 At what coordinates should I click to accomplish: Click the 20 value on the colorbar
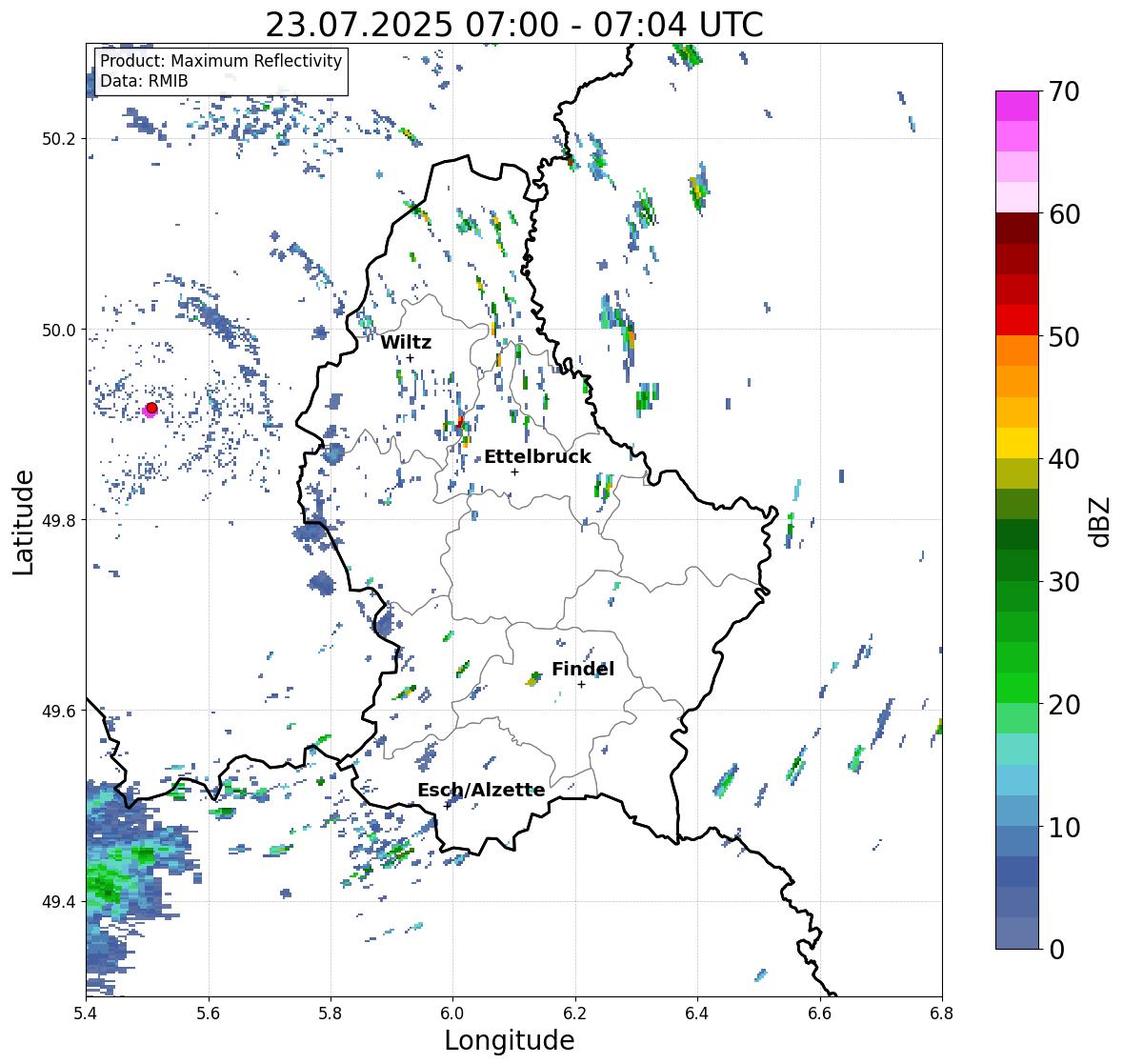pyautogui.click(x=1064, y=705)
